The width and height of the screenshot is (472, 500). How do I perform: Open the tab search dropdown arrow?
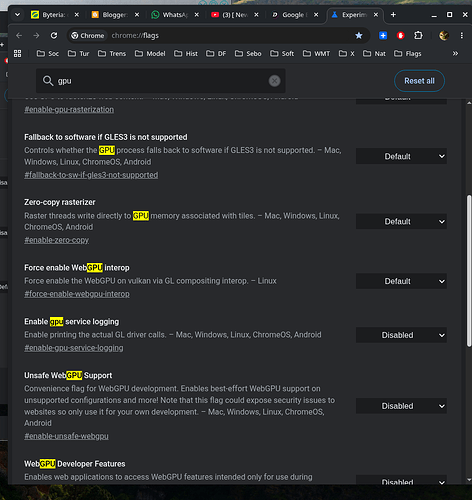pos(18,15)
